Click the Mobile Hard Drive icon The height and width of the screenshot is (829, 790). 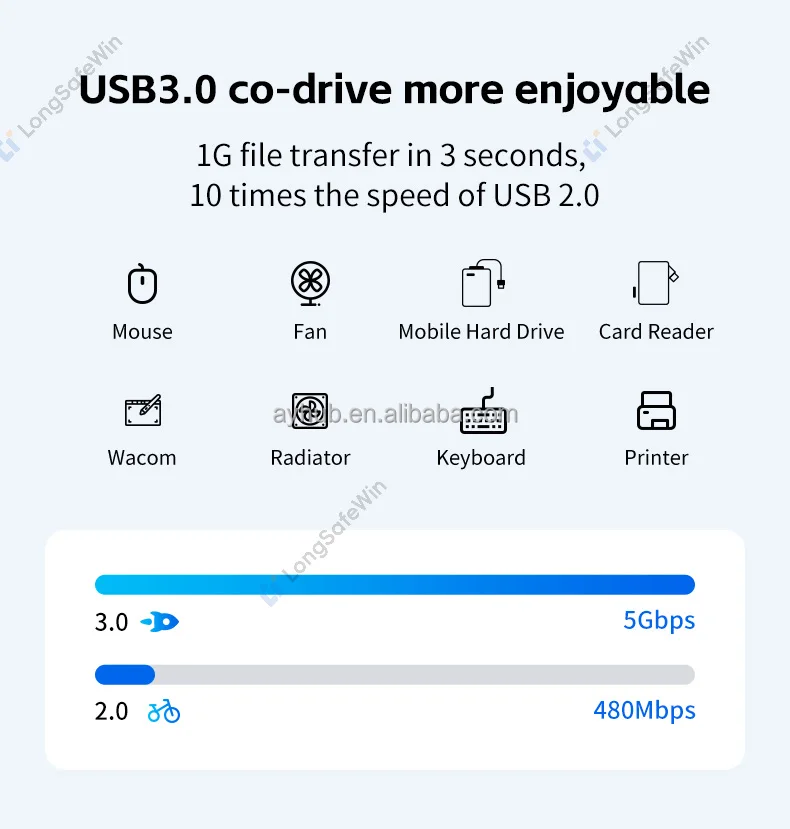(x=483, y=283)
